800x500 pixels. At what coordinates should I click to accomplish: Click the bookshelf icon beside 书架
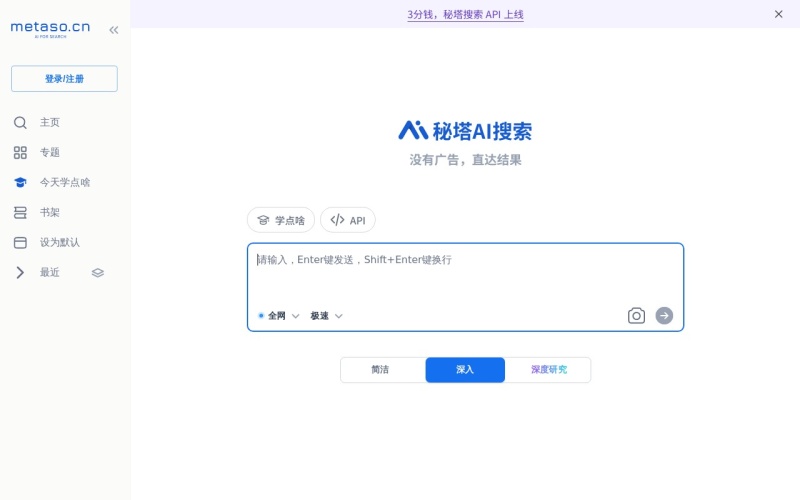pyautogui.click(x=20, y=212)
